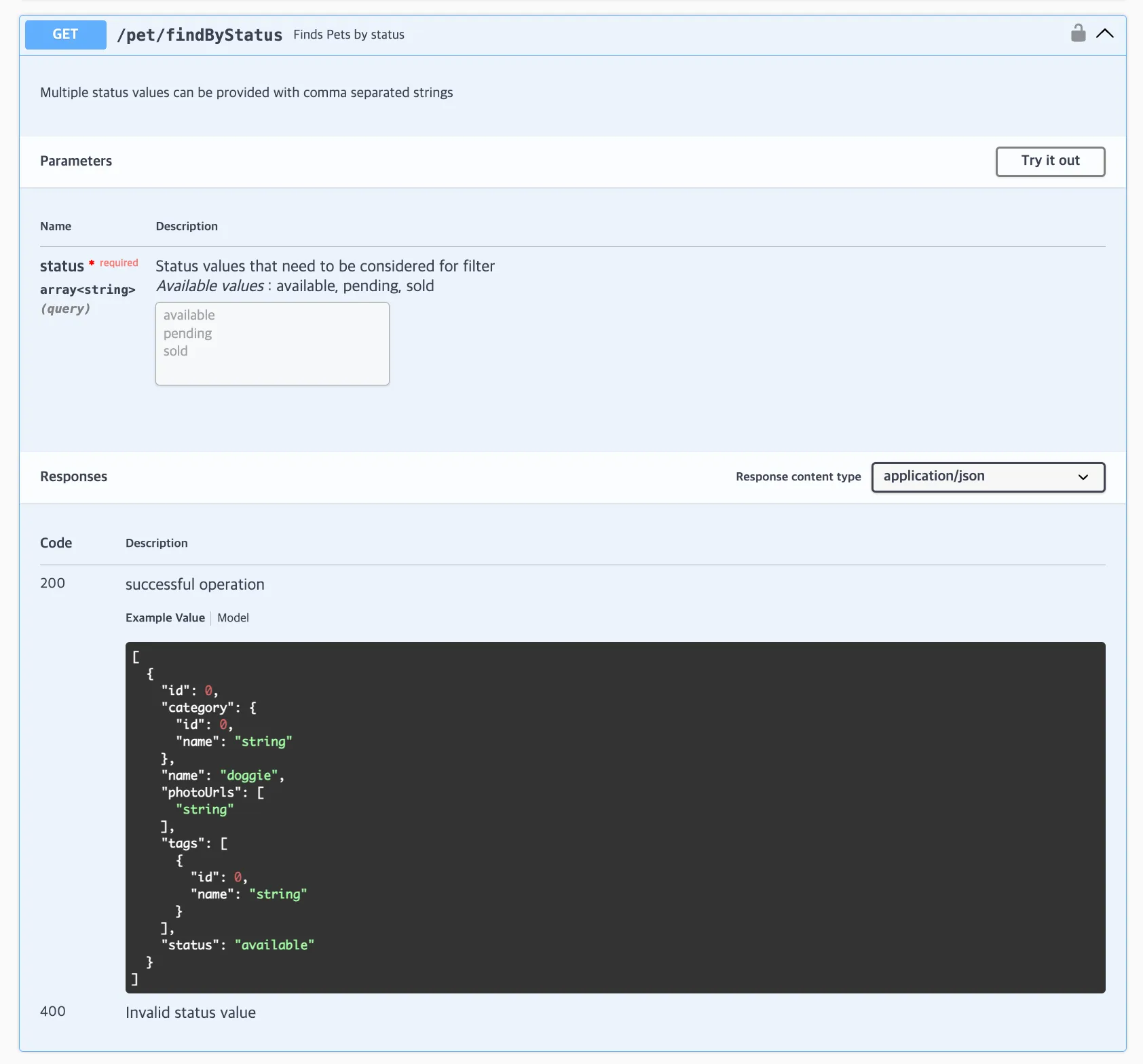Viewport: 1143px width, 1064px height.
Task: Switch to the Model tab
Action: pyautogui.click(x=233, y=617)
